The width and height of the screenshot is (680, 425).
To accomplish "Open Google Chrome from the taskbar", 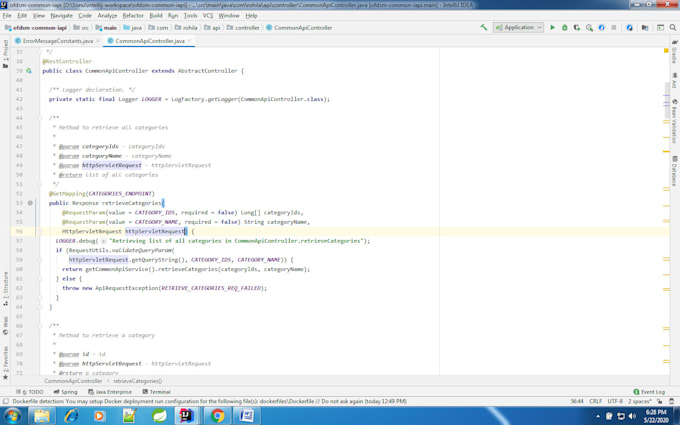I will [x=217, y=416].
